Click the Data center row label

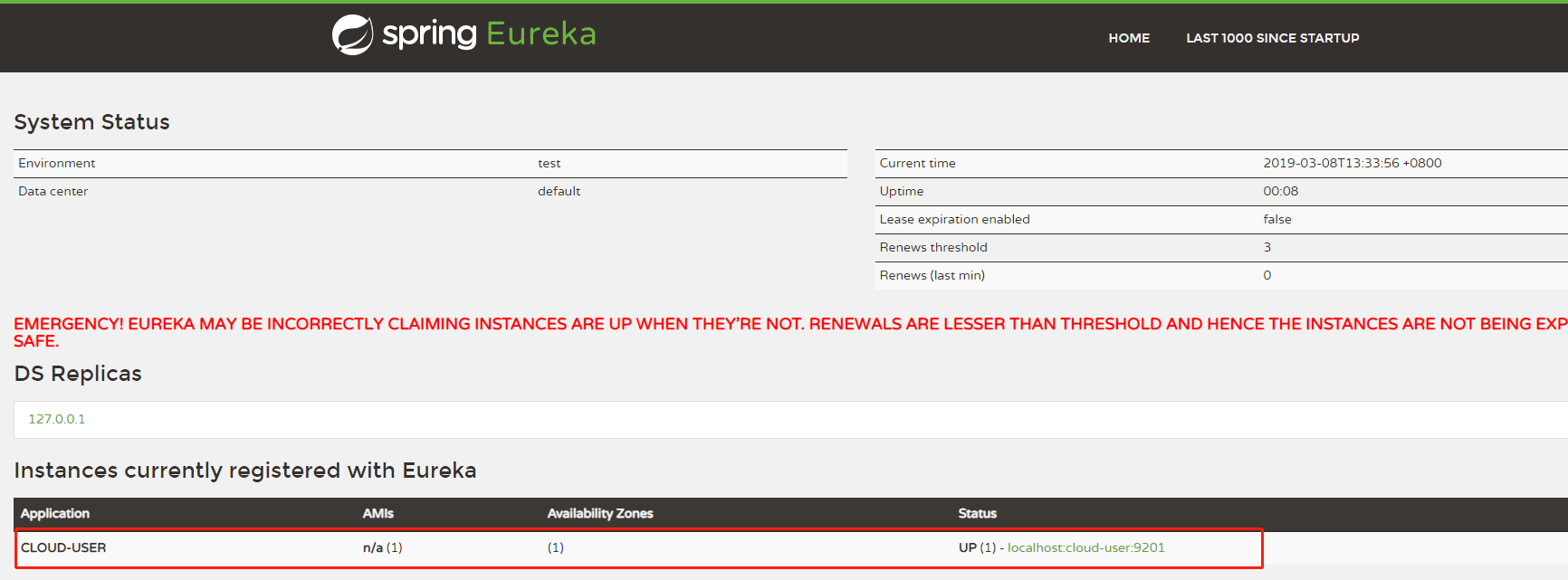53,191
